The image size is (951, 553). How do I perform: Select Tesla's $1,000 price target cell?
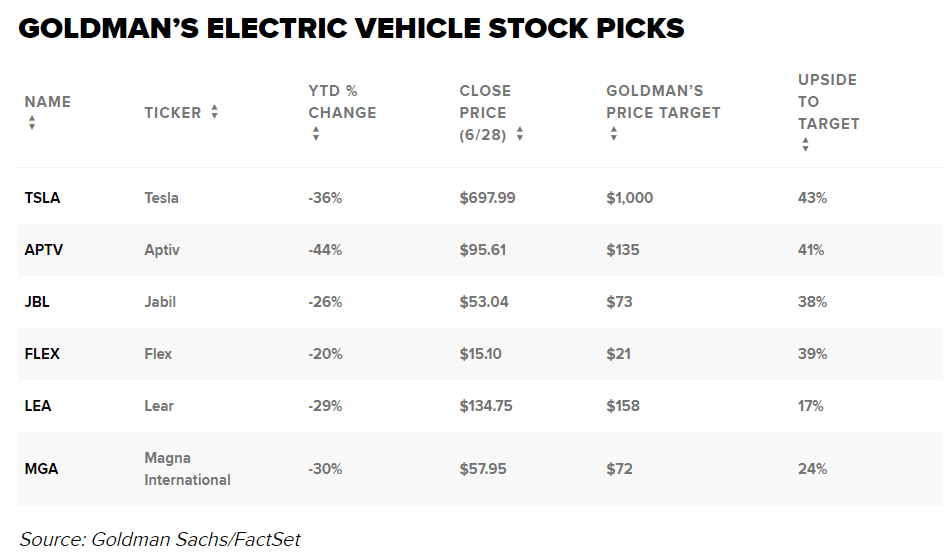coord(629,198)
